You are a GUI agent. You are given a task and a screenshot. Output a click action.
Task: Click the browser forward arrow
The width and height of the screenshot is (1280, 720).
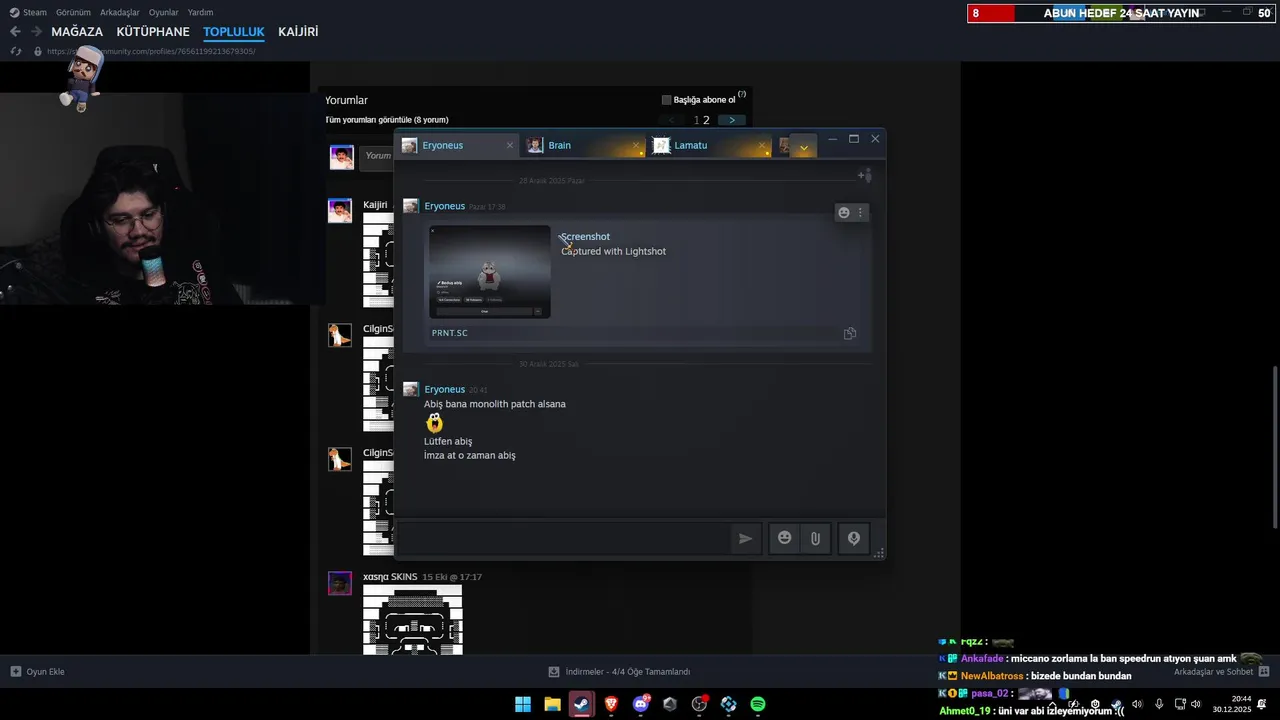36,32
